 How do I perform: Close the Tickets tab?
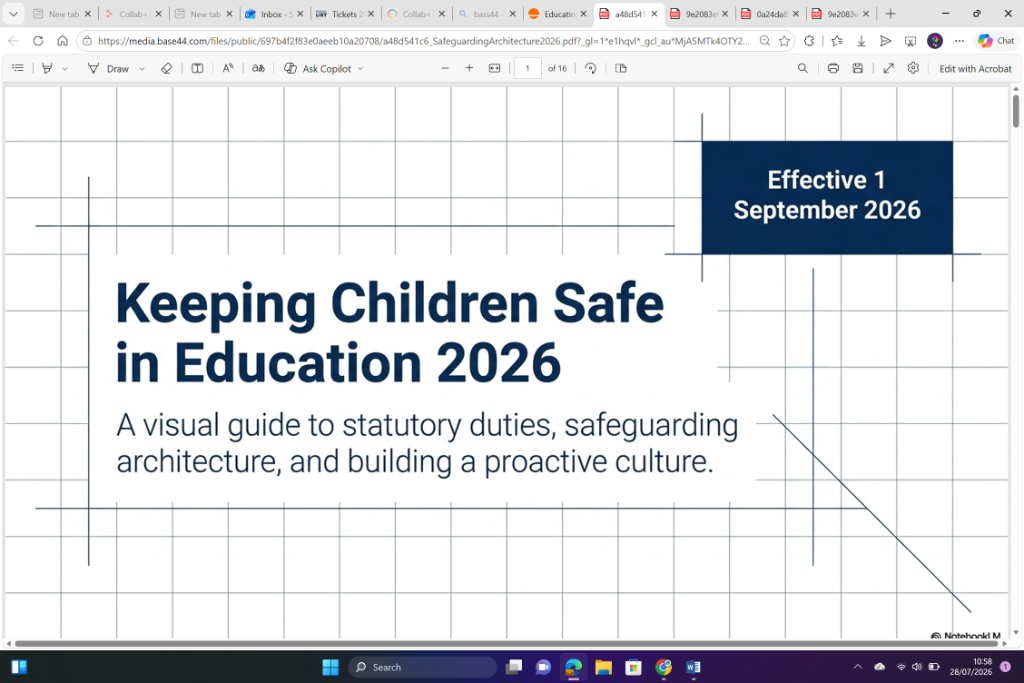[x=371, y=14]
